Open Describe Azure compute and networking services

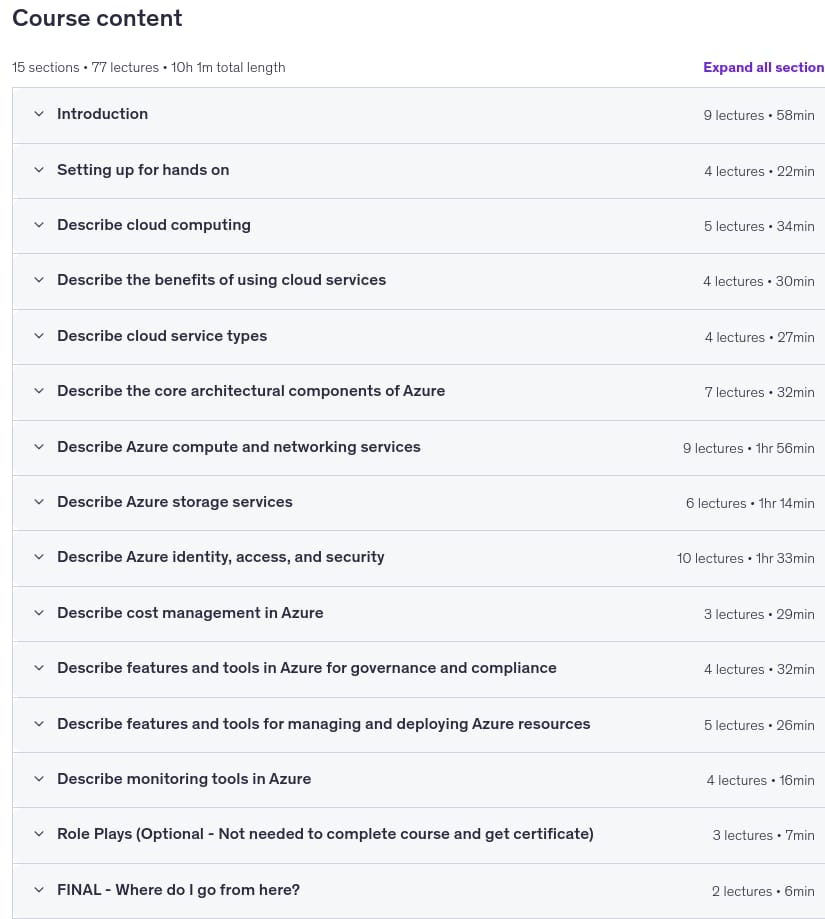click(238, 447)
